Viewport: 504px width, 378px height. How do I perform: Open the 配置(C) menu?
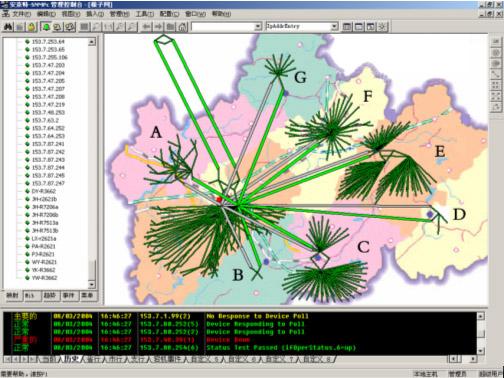click(169, 14)
